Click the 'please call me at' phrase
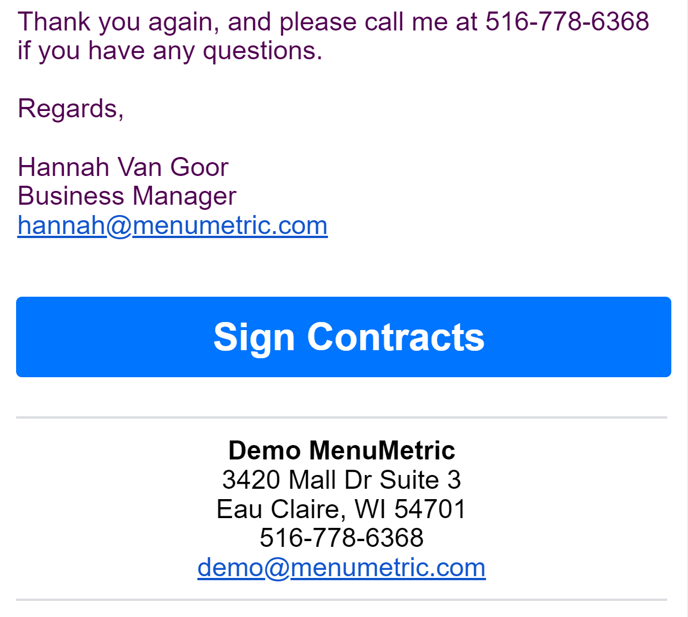 (x=378, y=22)
